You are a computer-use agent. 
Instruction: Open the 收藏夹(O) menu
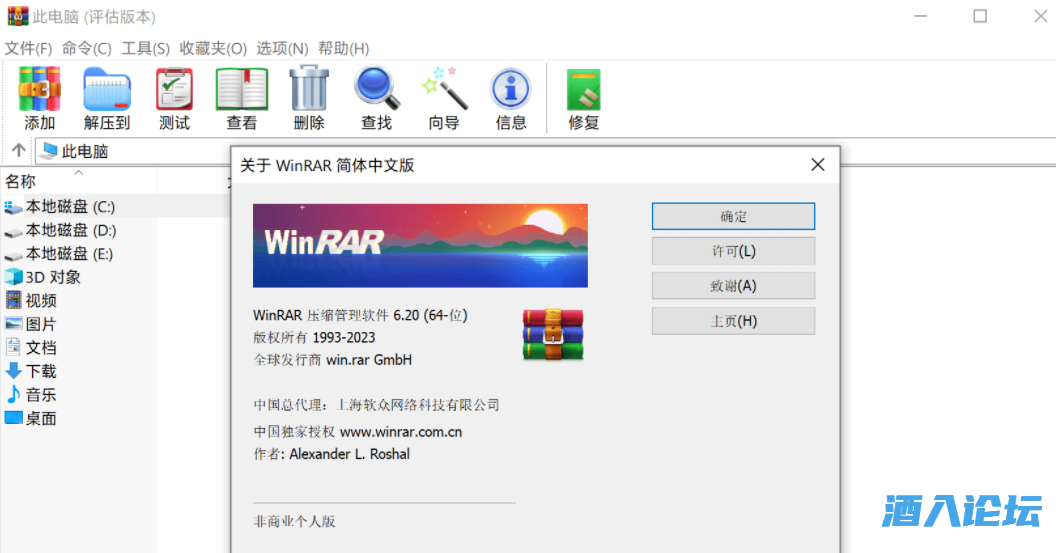pos(213,48)
